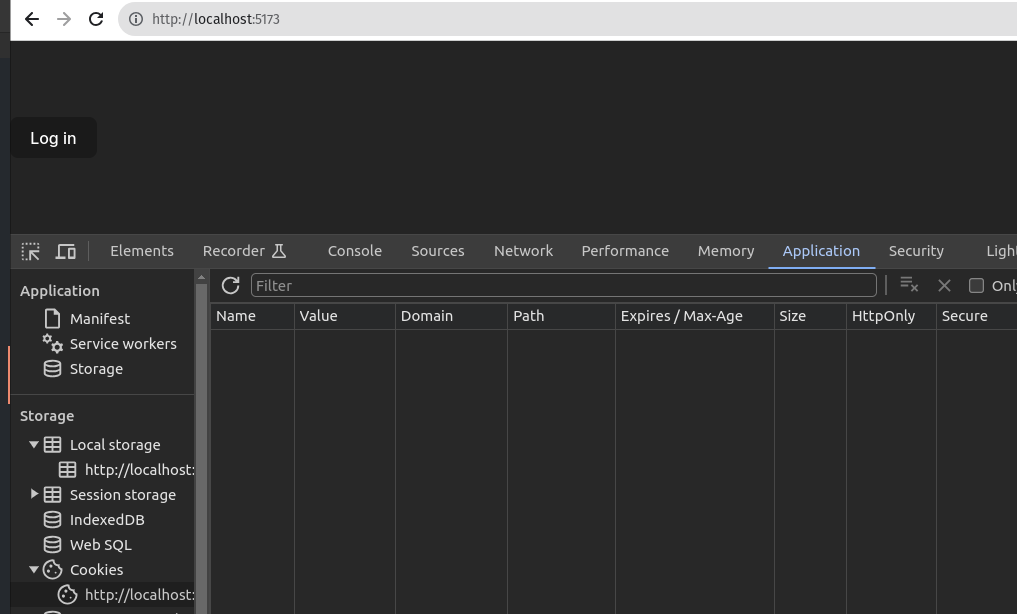
Task: Click the Cookies cookie icon
Action: click(53, 570)
